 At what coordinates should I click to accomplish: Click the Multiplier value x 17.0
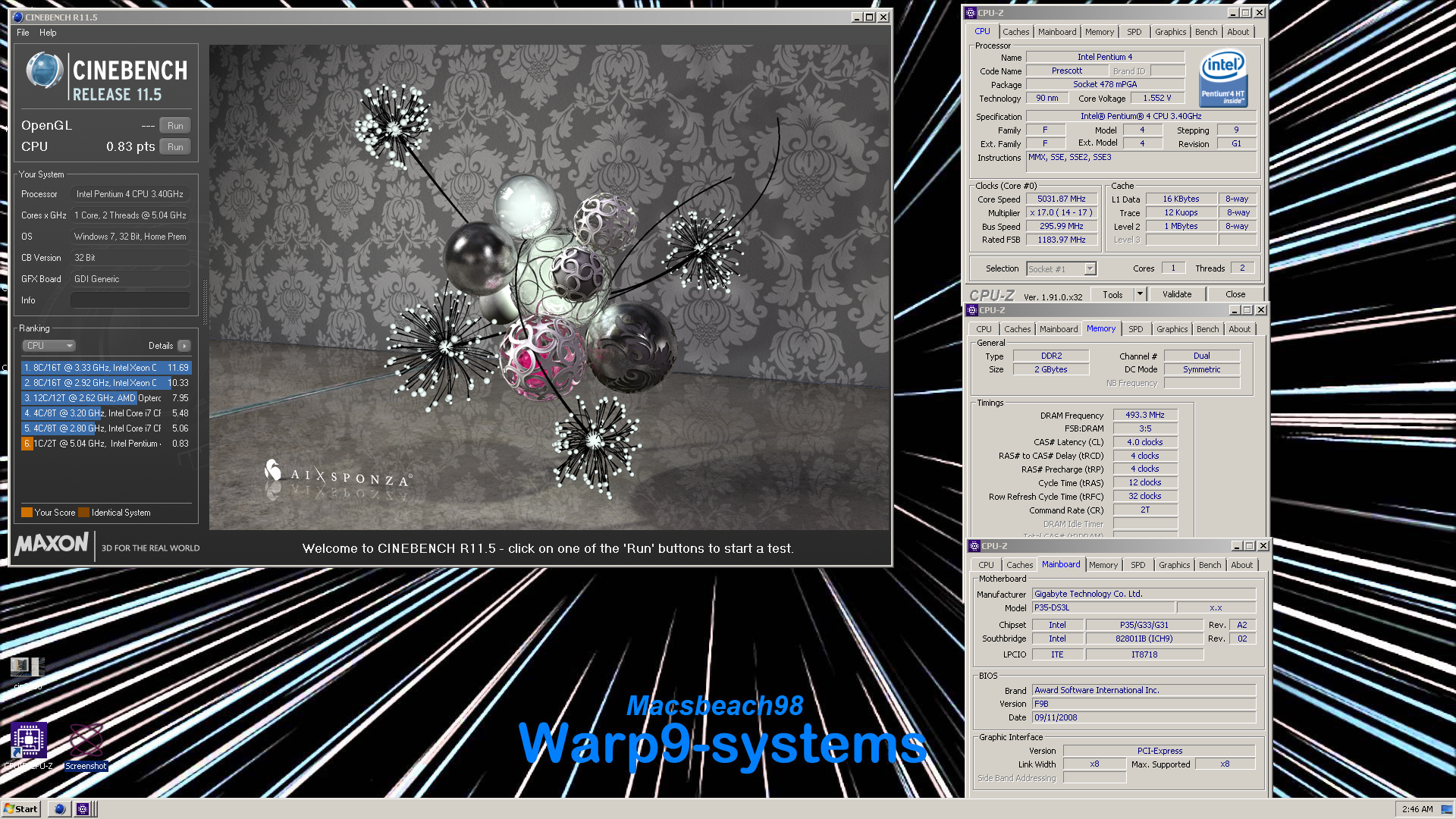[1062, 213]
